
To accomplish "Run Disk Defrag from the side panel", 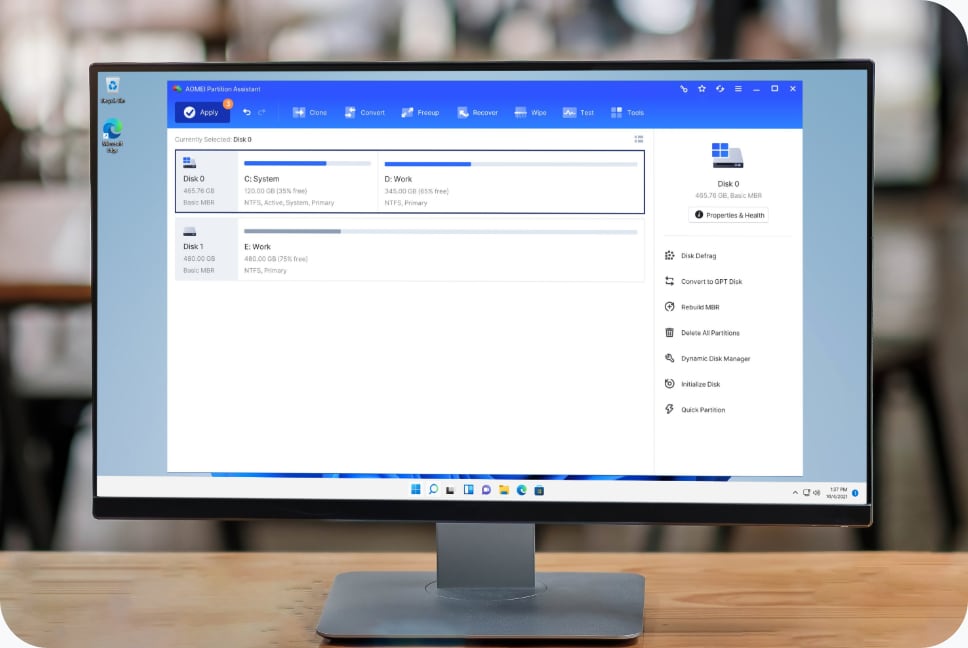I will tap(691, 255).
